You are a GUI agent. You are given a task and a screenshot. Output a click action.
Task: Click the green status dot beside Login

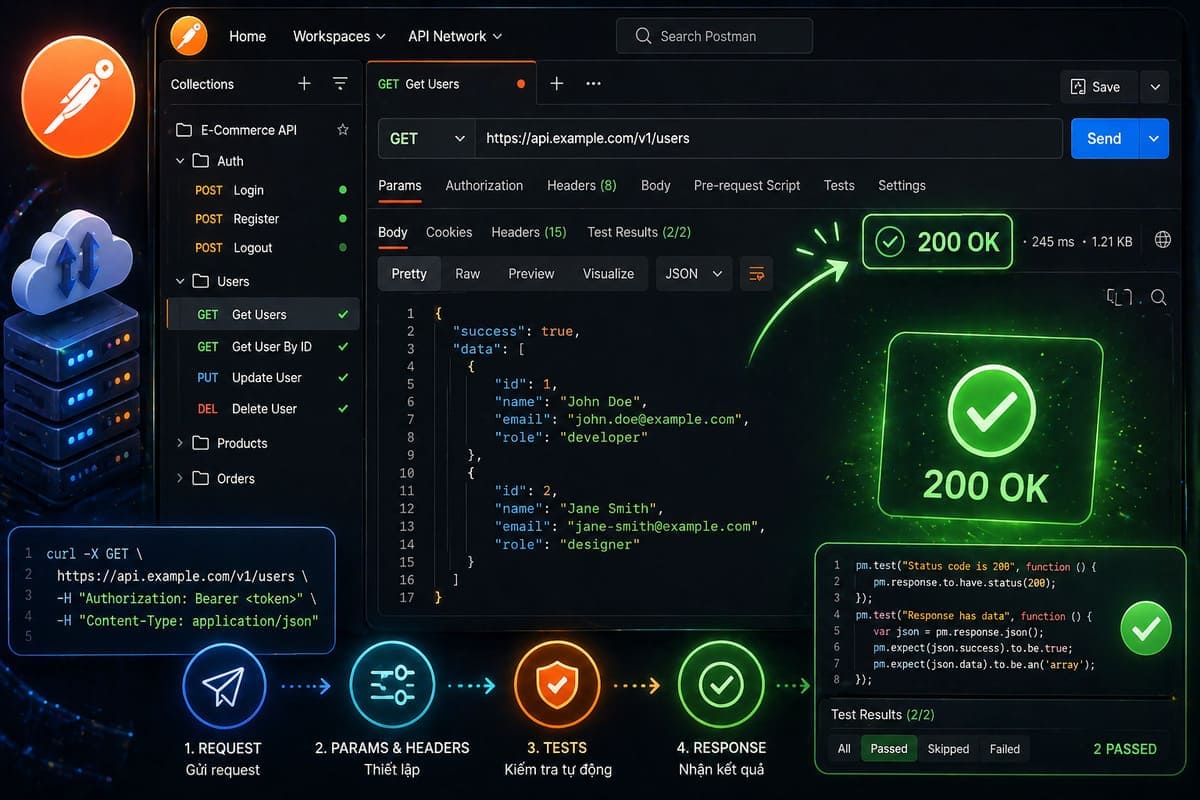[x=343, y=190]
